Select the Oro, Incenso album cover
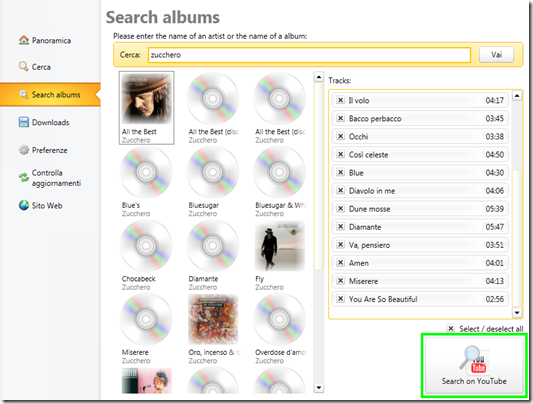This screenshot has width=533, height=404. tap(213, 320)
